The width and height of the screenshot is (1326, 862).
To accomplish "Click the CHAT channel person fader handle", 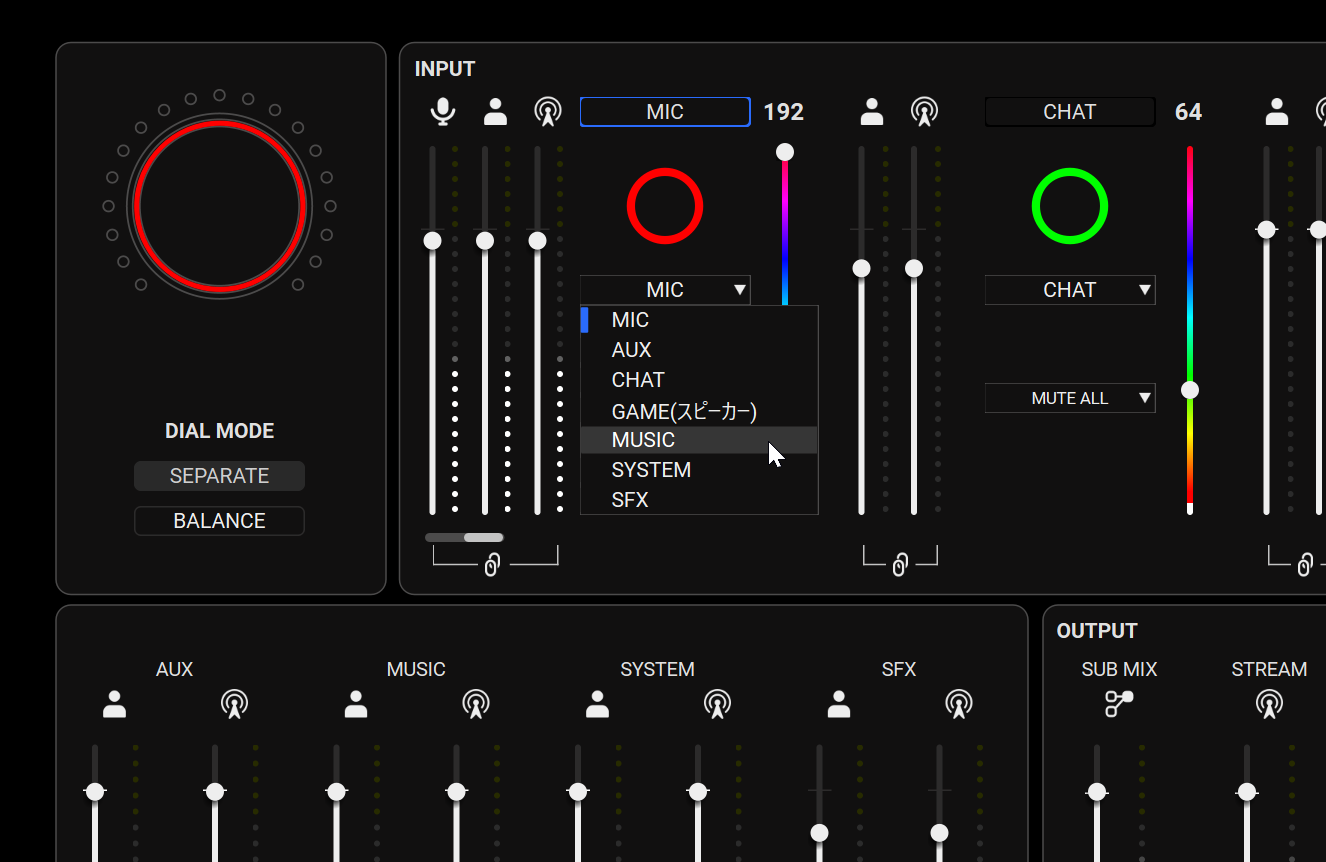I will [x=861, y=268].
